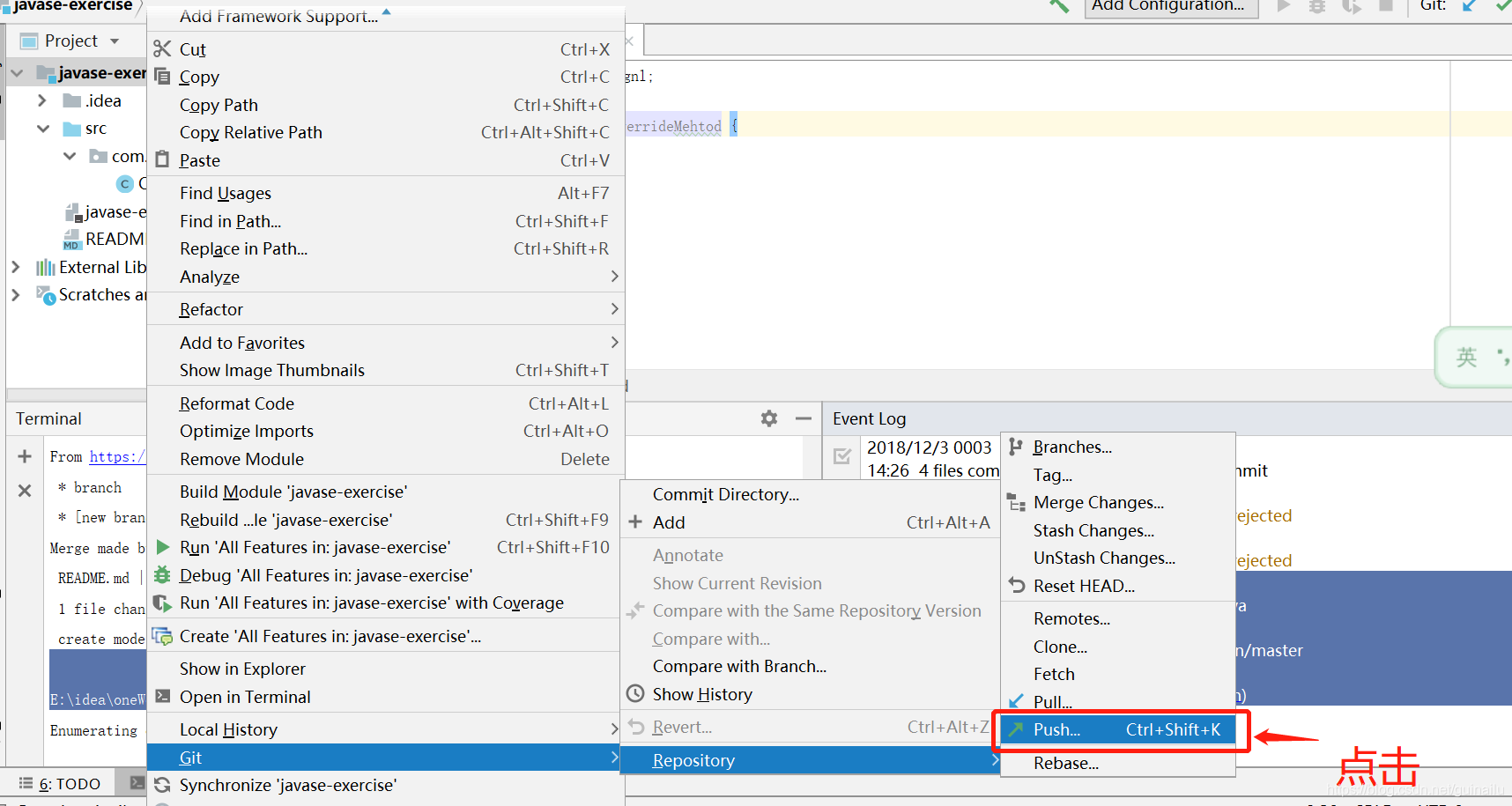Click the Branches icon in Repository submenu
This screenshot has width=1512, height=806.
pyautogui.click(x=1016, y=447)
